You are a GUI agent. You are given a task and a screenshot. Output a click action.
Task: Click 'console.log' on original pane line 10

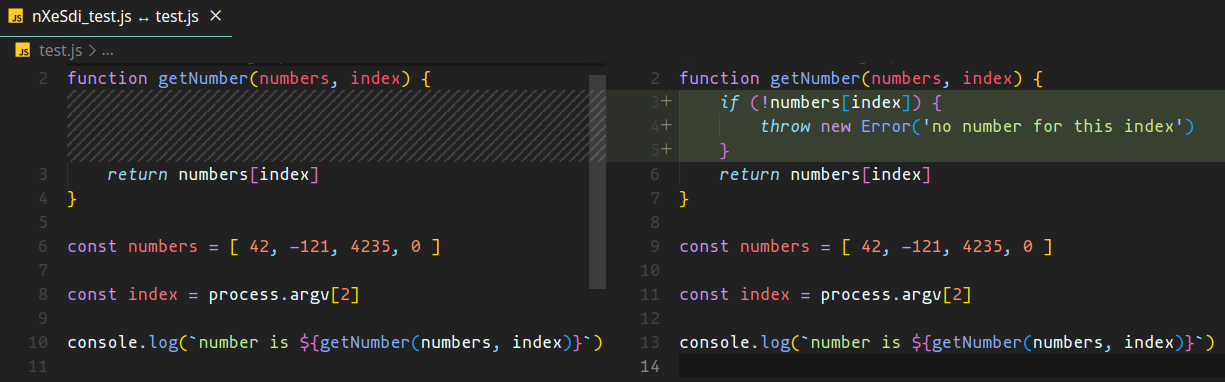click(122, 342)
